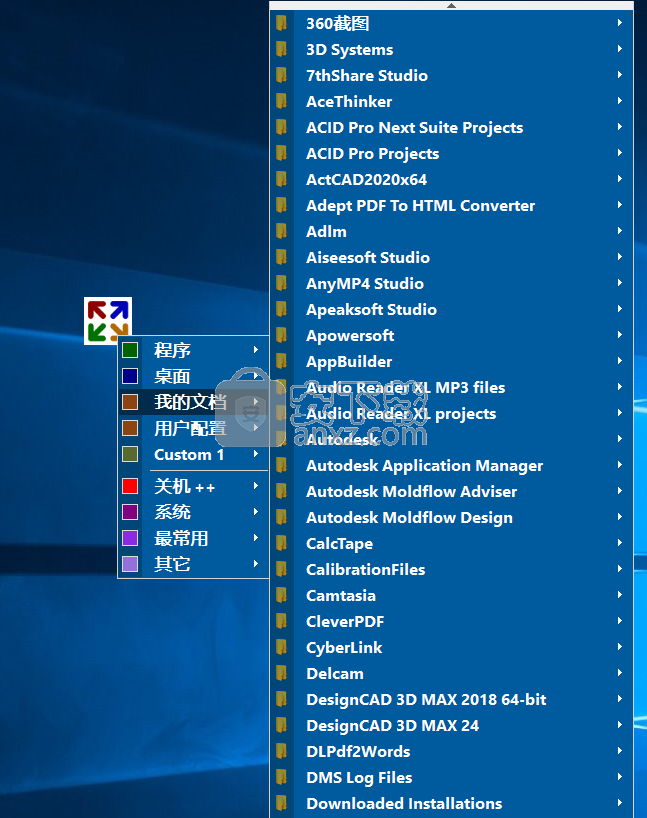Click the folder icon beside Aiseesoft Studio
The image size is (647, 818).
point(281,257)
